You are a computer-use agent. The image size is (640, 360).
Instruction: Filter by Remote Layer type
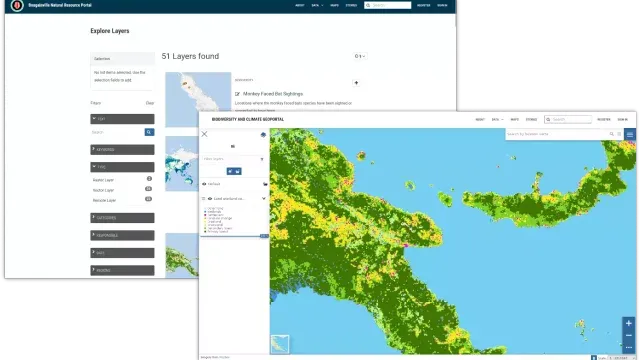[x=104, y=200]
